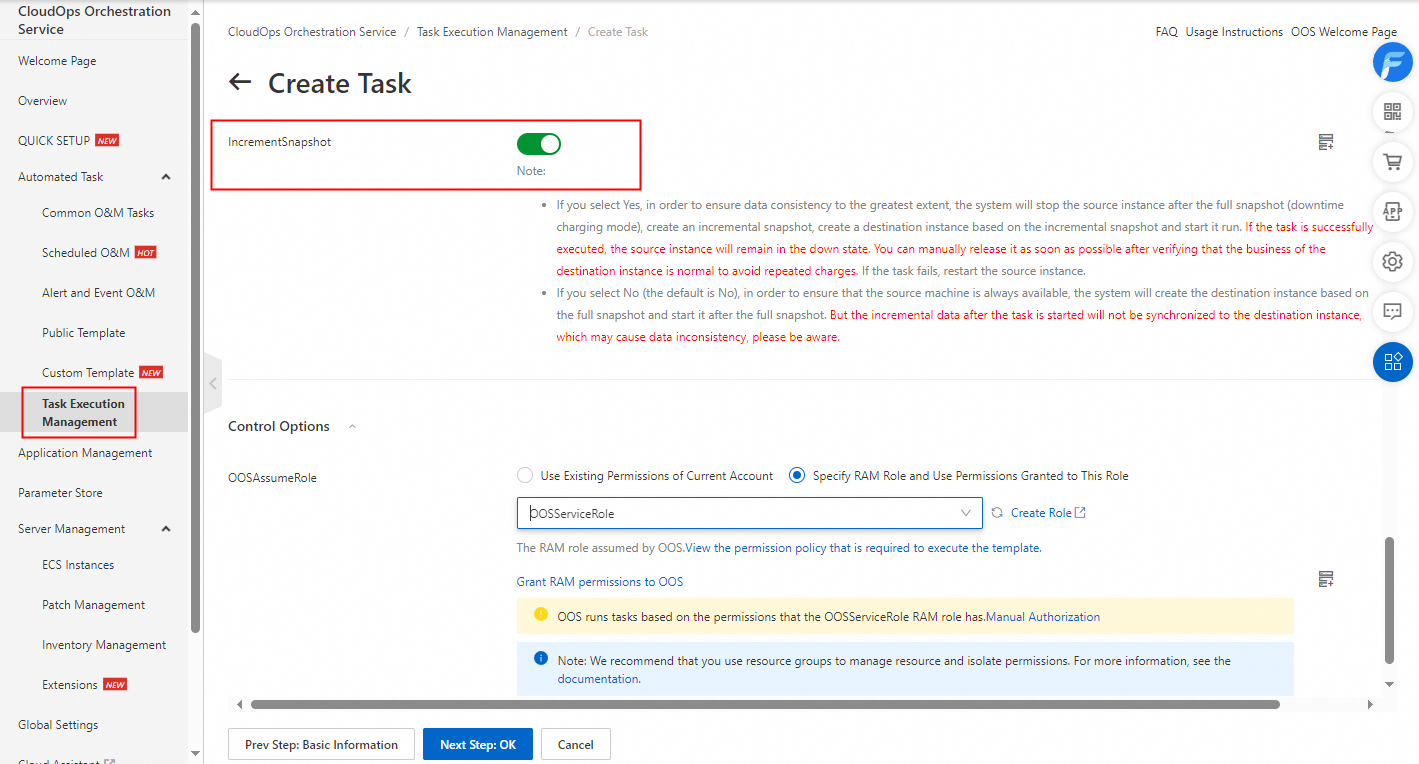Click the OOSAssumeRole field label
This screenshot has height=764, width=1419.
click(272, 478)
